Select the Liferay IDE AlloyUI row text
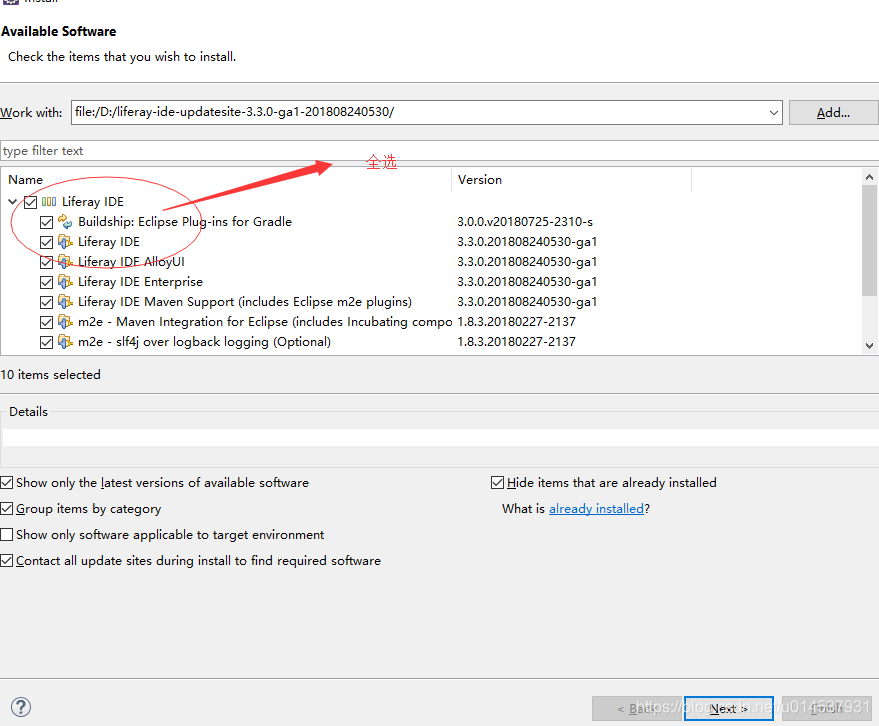 tap(131, 262)
